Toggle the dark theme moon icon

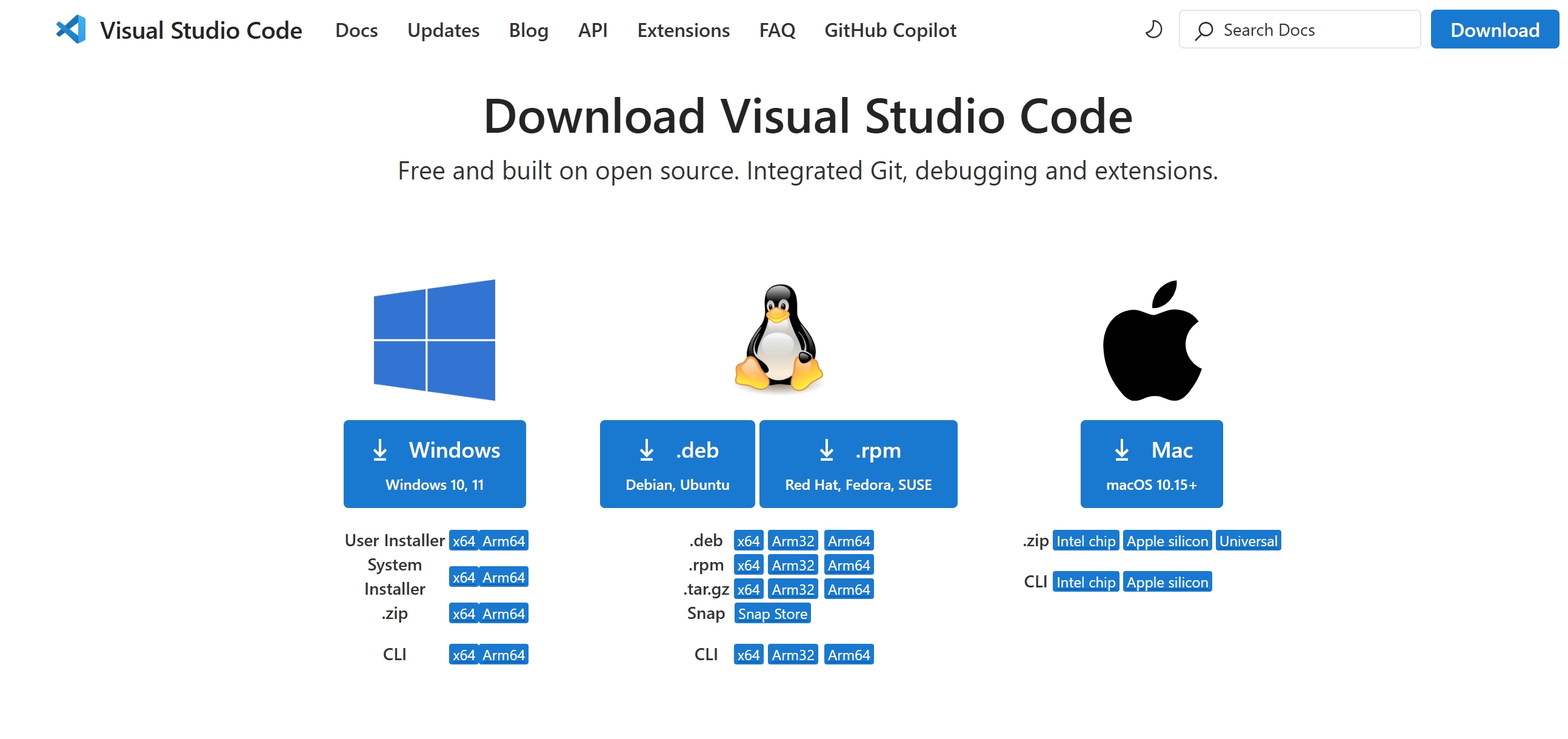pyautogui.click(x=1153, y=29)
